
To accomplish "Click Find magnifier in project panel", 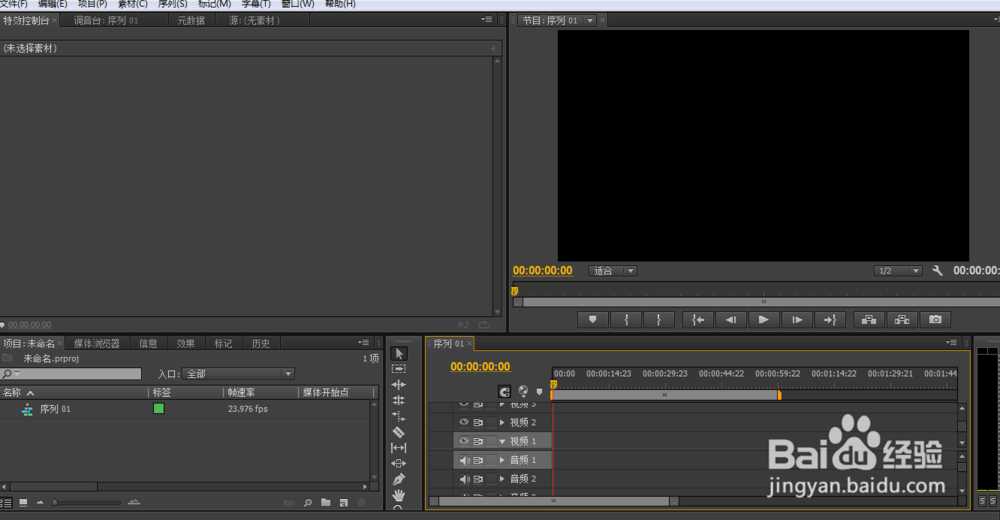I will click(x=307, y=503).
